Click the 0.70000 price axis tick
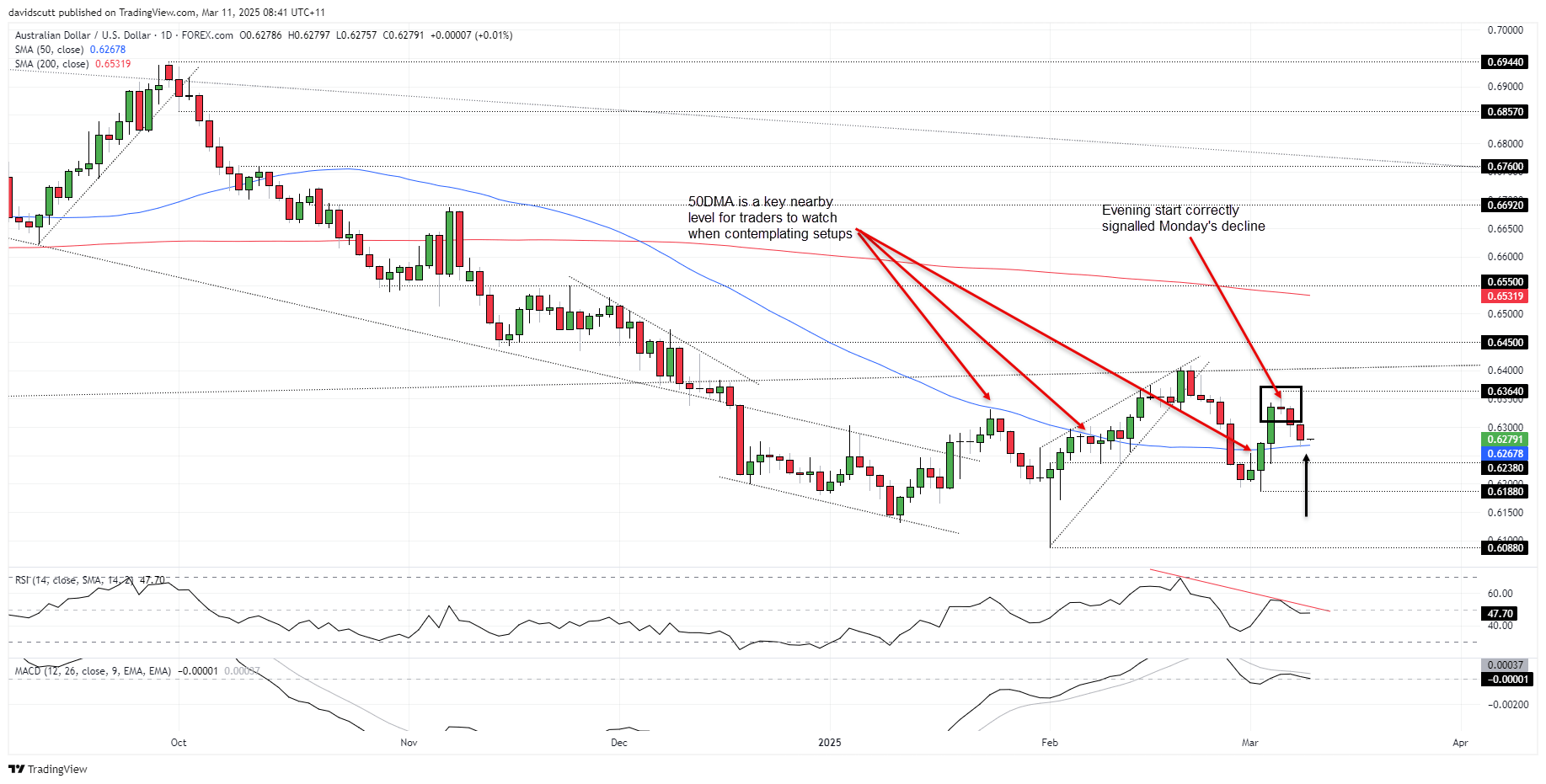The width and height of the screenshot is (1546, 784). (x=1506, y=30)
